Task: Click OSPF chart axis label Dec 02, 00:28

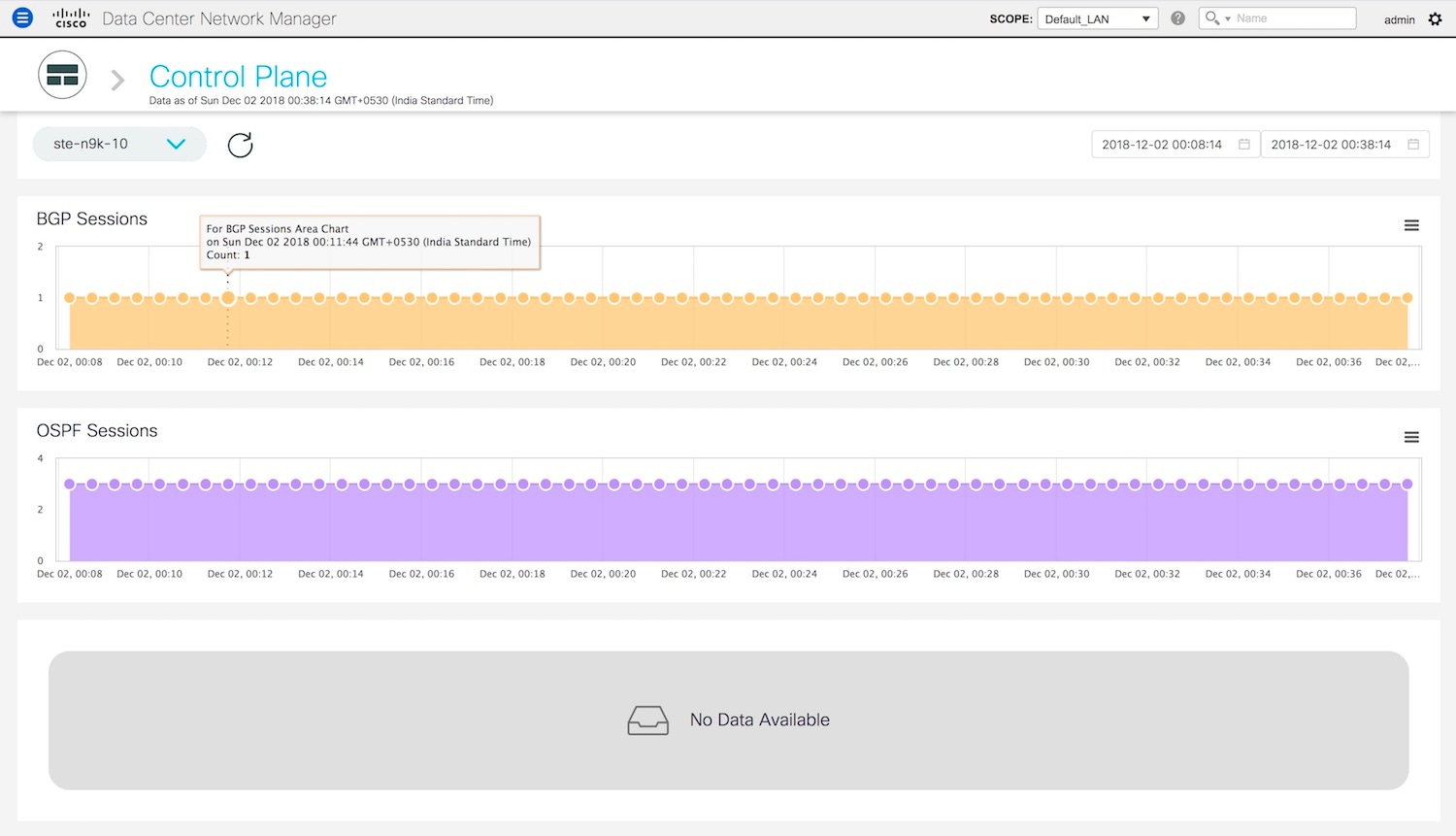Action: (x=966, y=574)
